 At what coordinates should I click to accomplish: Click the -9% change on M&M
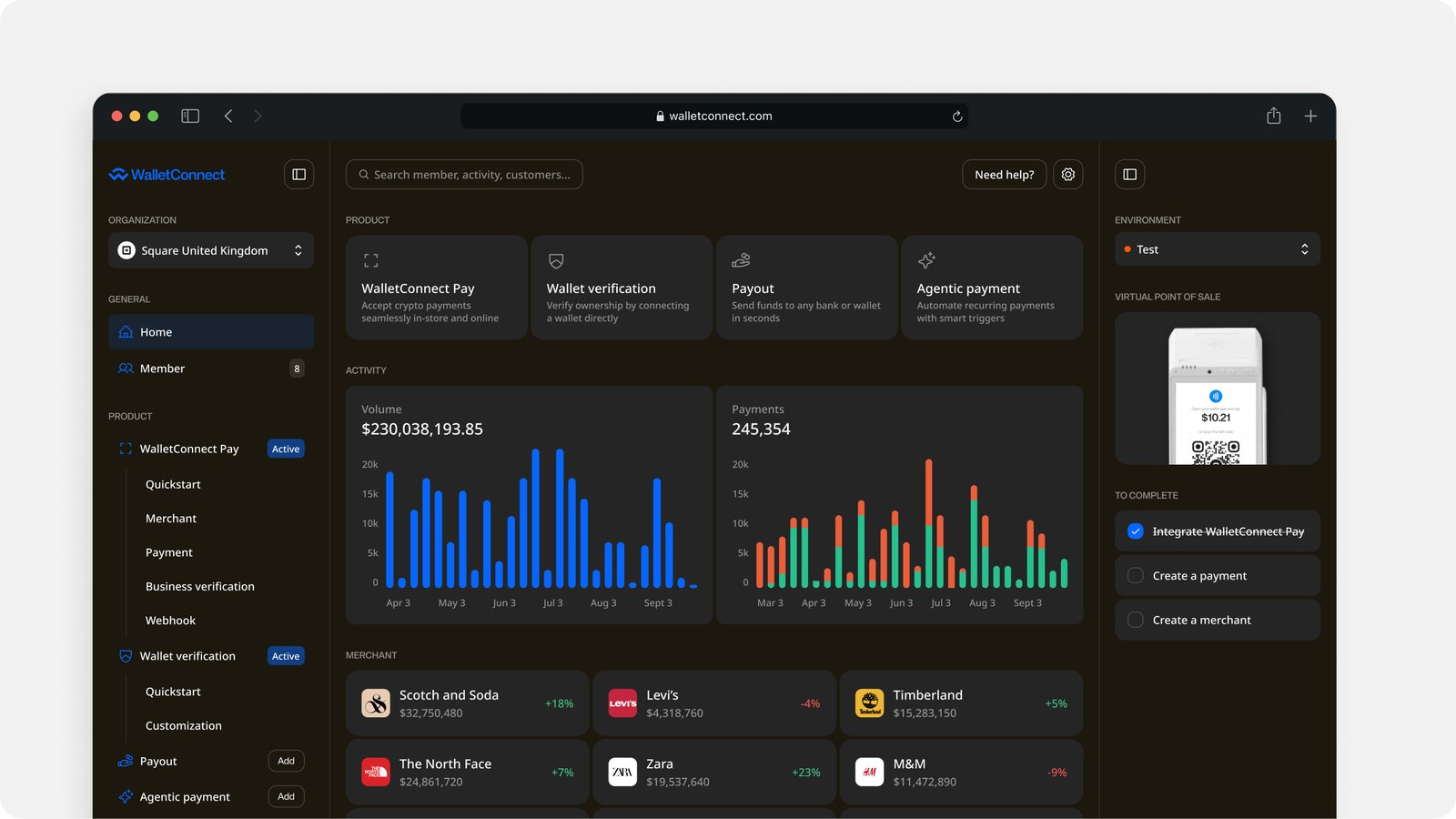click(1057, 773)
